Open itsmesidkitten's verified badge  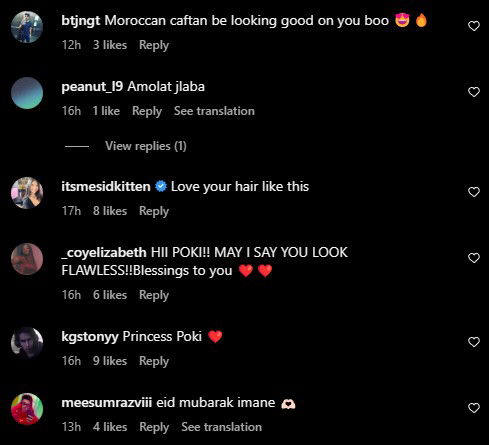click(161, 187)
